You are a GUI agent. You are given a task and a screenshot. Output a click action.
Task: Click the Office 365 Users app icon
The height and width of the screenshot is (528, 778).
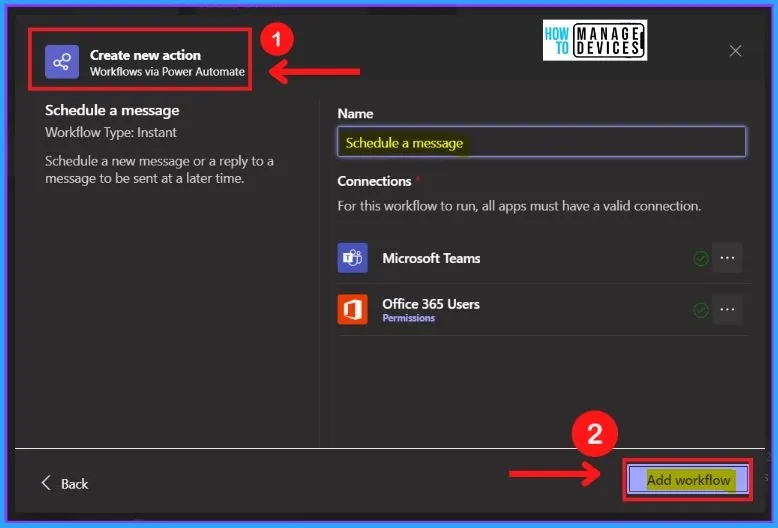pos(352,309)
